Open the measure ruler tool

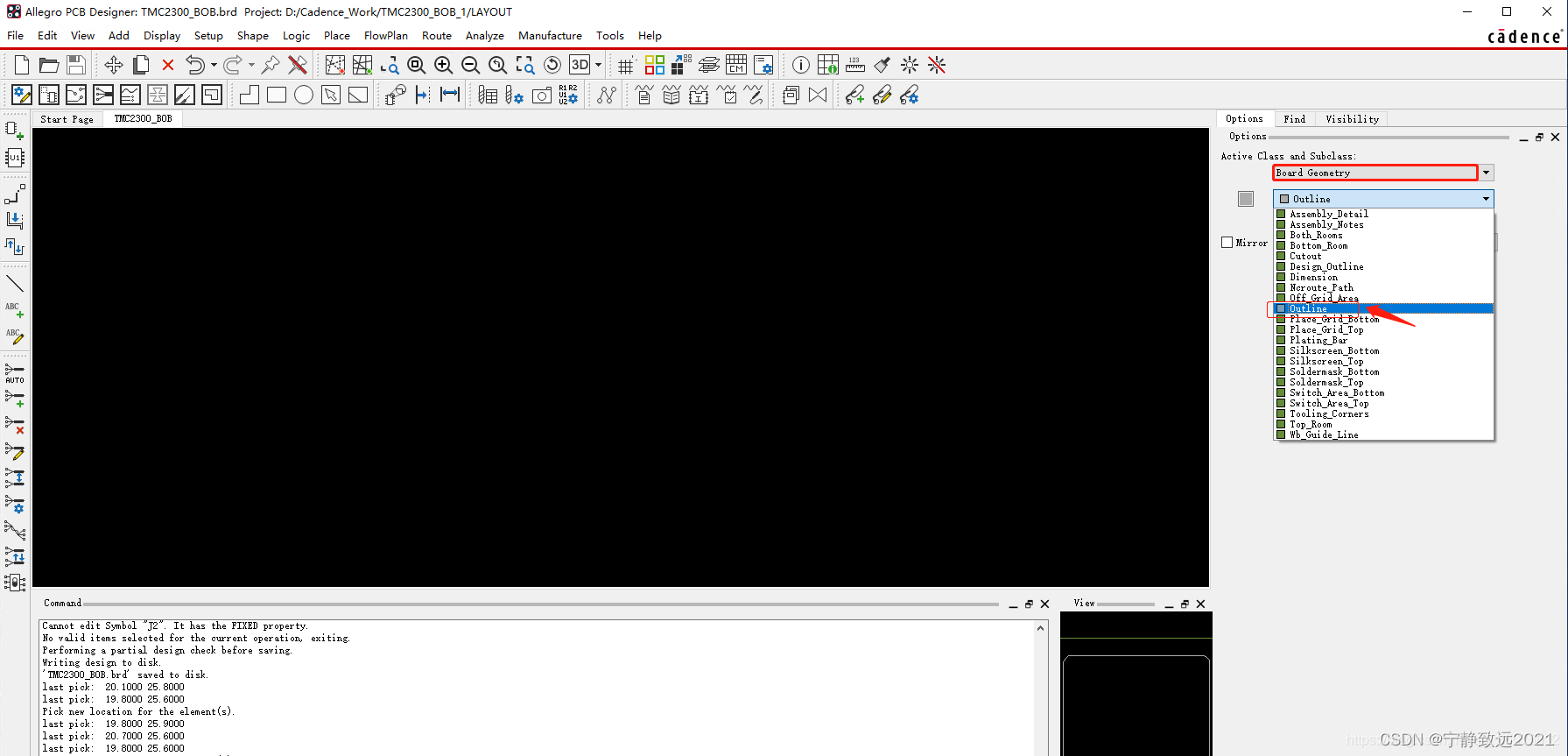pyautogui.click(x=854, y=65)
